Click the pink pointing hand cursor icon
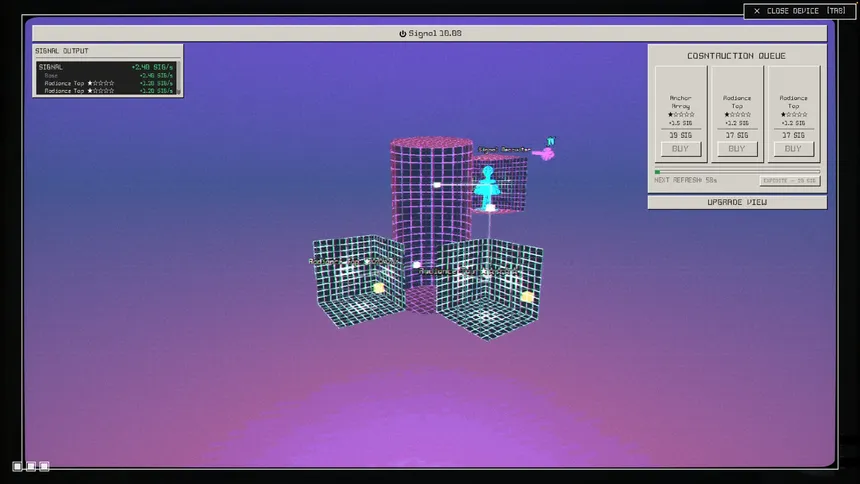The height and width of the screenshot is (484, 860). click(544, 154)
